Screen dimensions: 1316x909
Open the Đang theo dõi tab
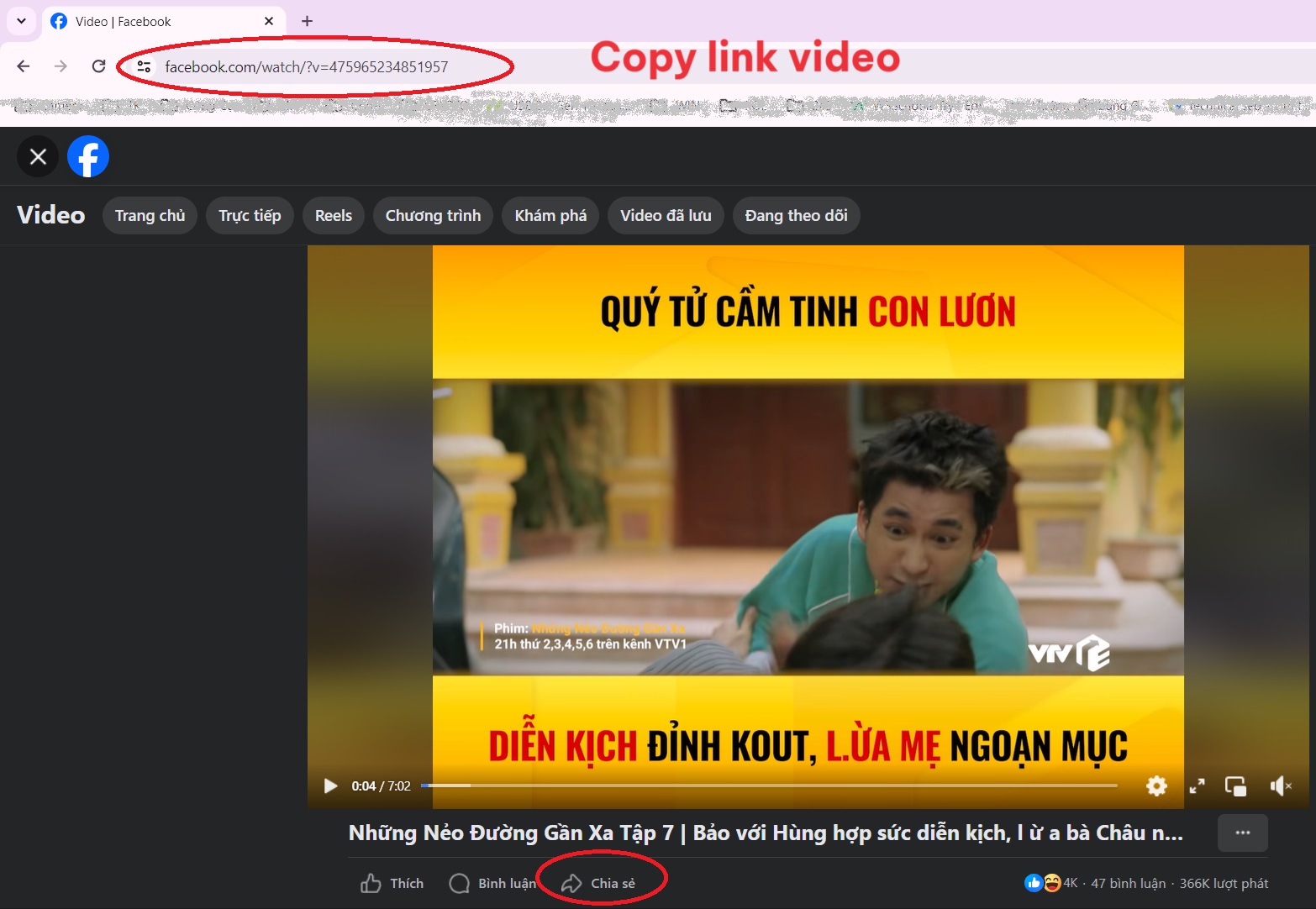[x=796, y=215]
